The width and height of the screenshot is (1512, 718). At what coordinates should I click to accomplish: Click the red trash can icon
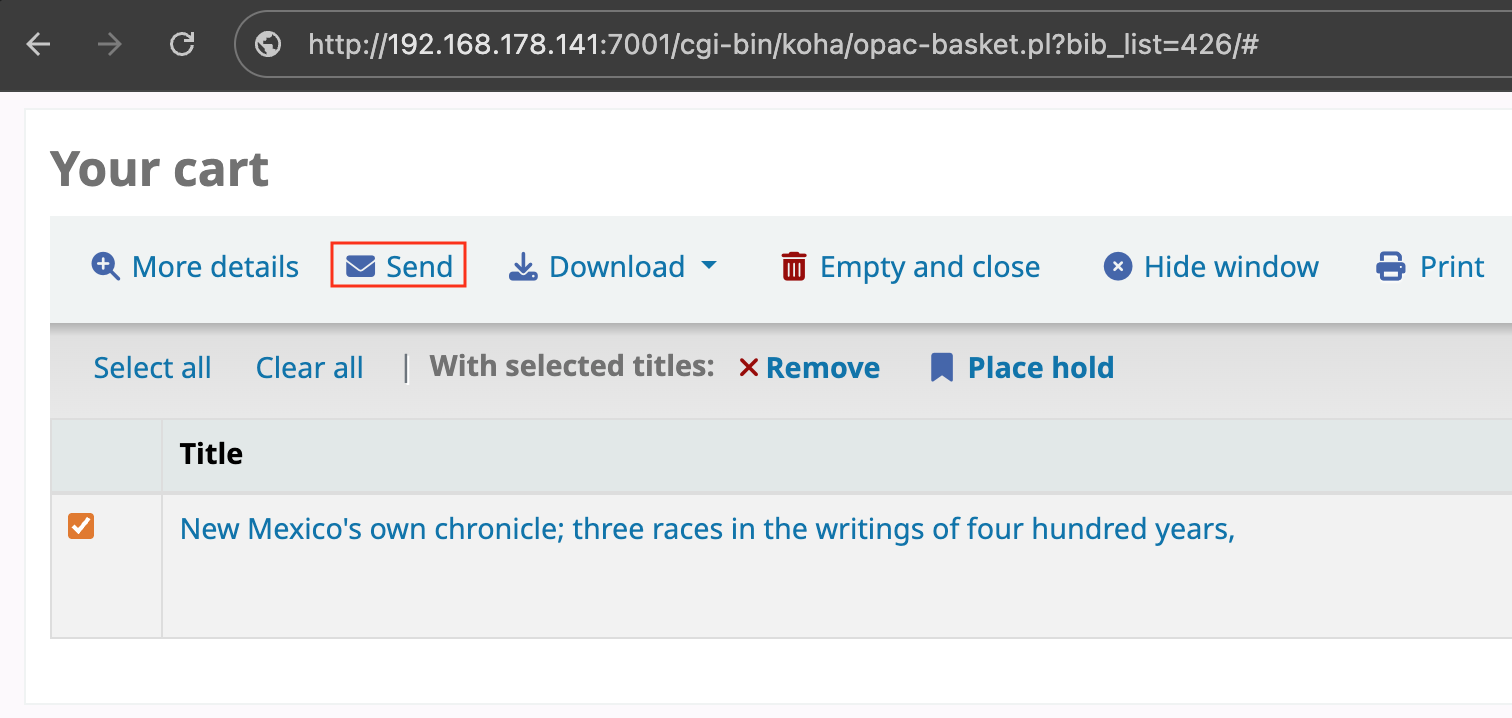click(x=794, y=266)
